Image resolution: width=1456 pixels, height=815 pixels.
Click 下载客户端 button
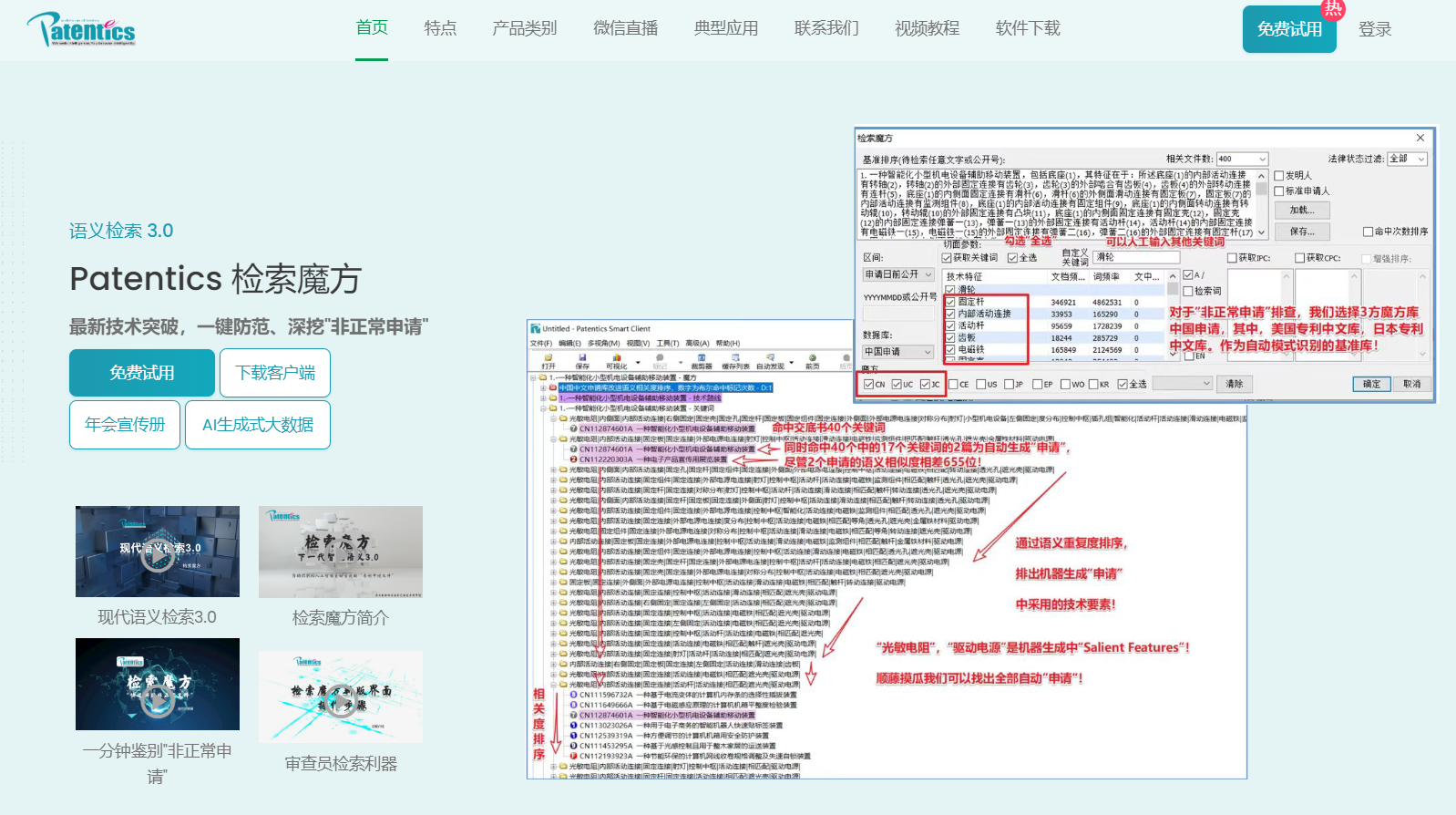point(275,373)
